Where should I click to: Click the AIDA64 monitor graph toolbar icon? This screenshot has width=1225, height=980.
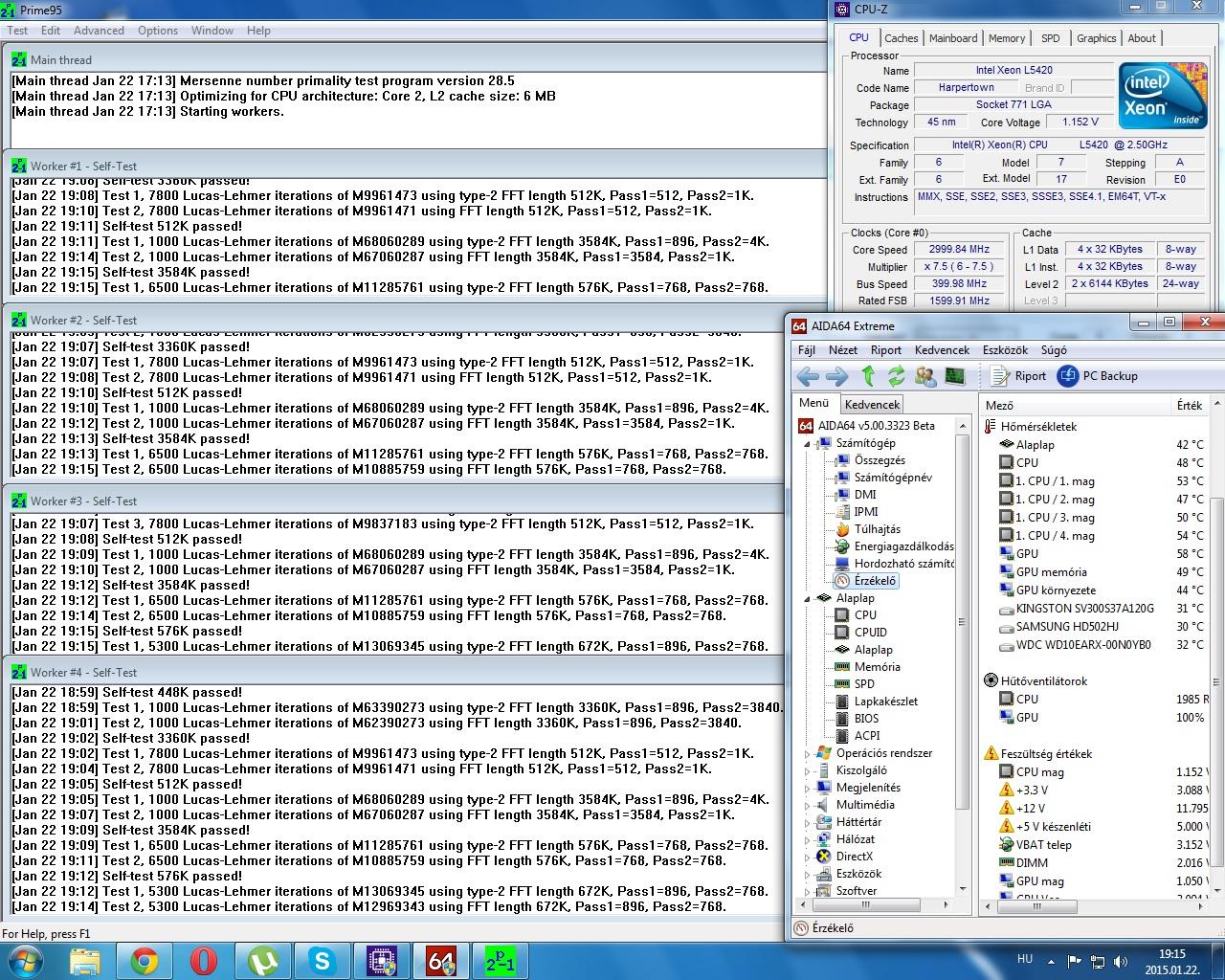click(955, 376)
